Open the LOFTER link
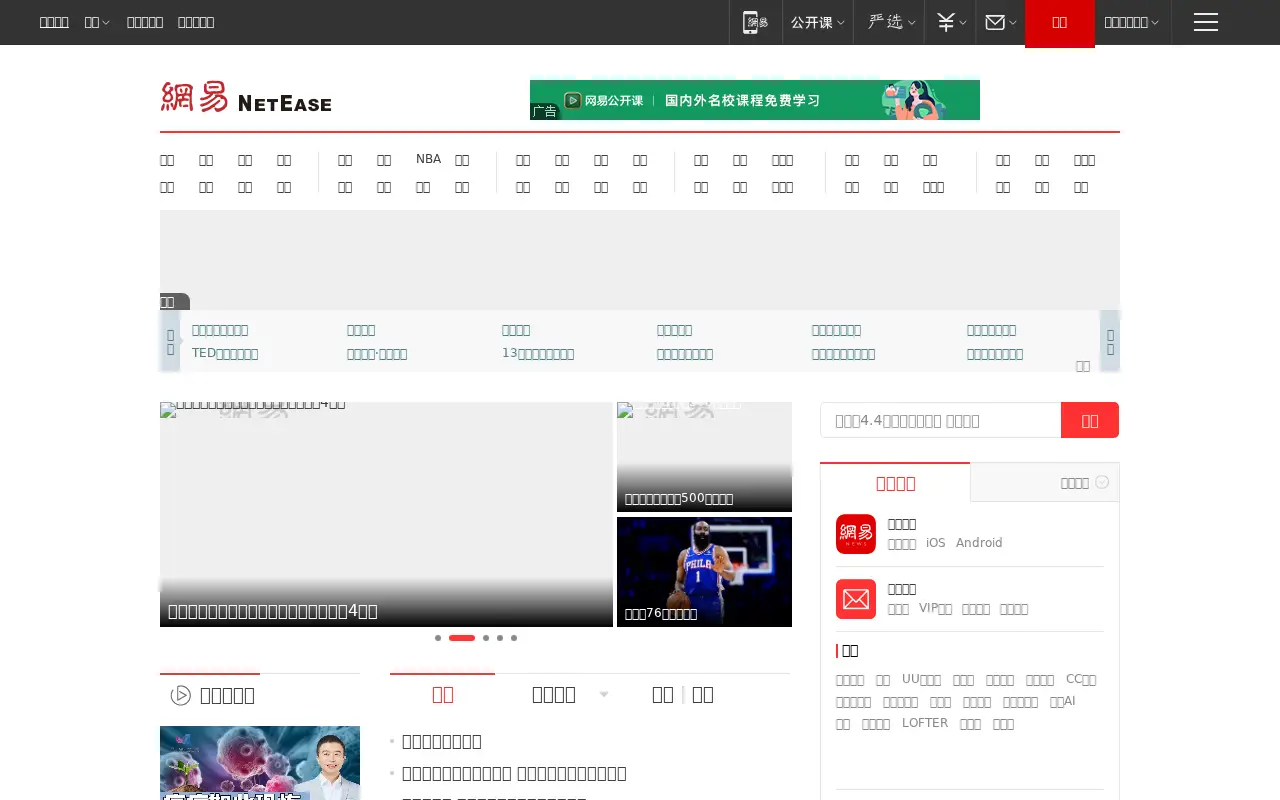This screenshot has height=800, width=1280. tap(925, 723)
